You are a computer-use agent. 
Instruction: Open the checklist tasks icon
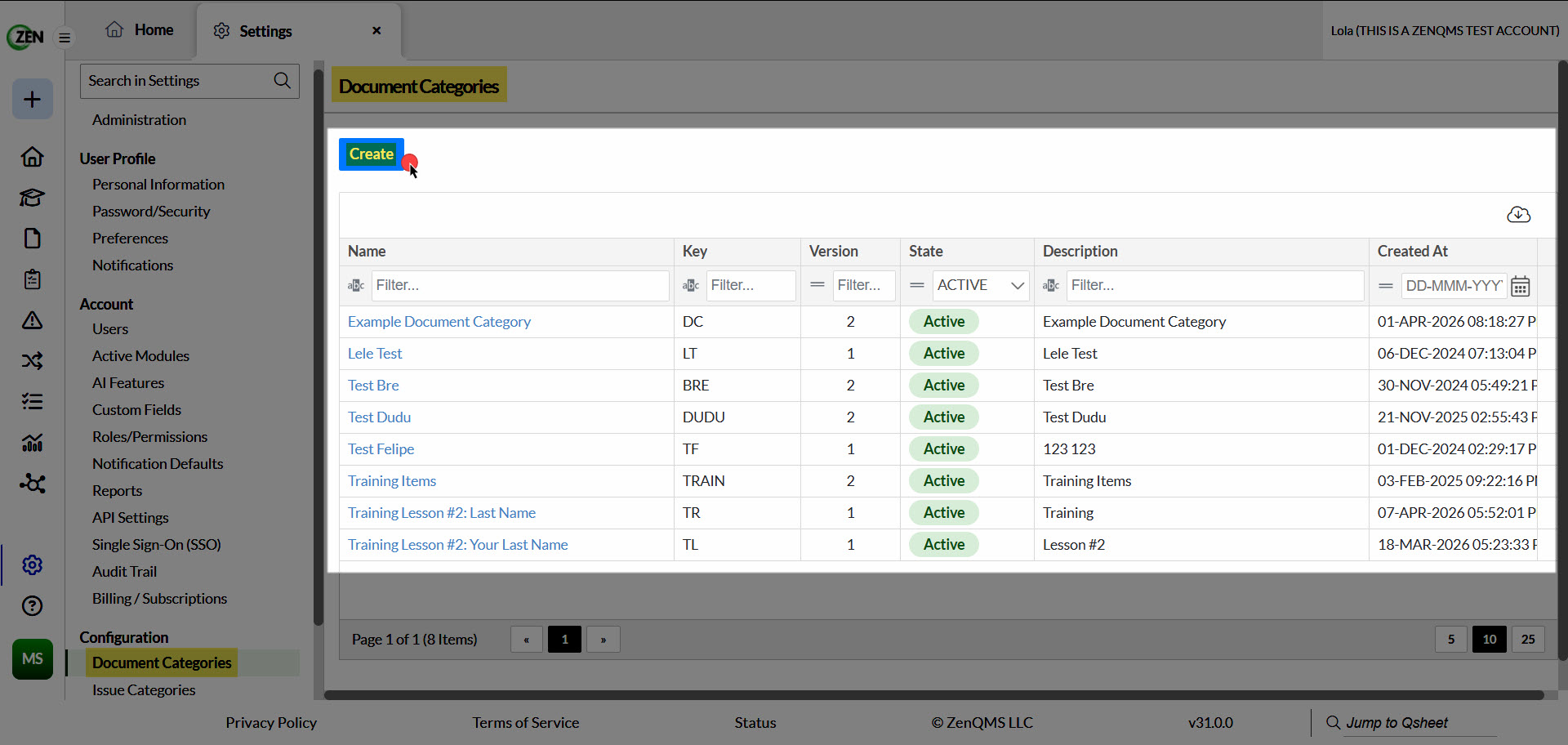pyautogui.click(x=33, y=402)
